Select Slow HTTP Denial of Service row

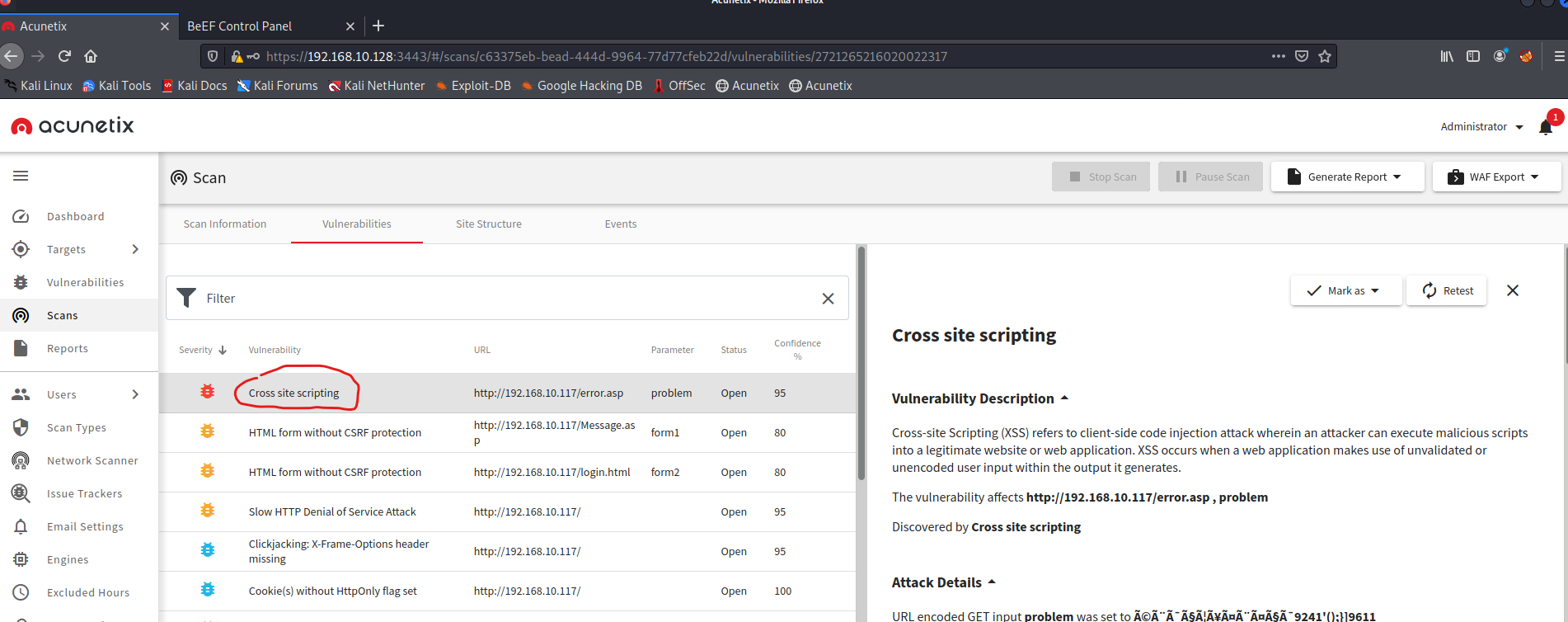[x=507, y=511]
